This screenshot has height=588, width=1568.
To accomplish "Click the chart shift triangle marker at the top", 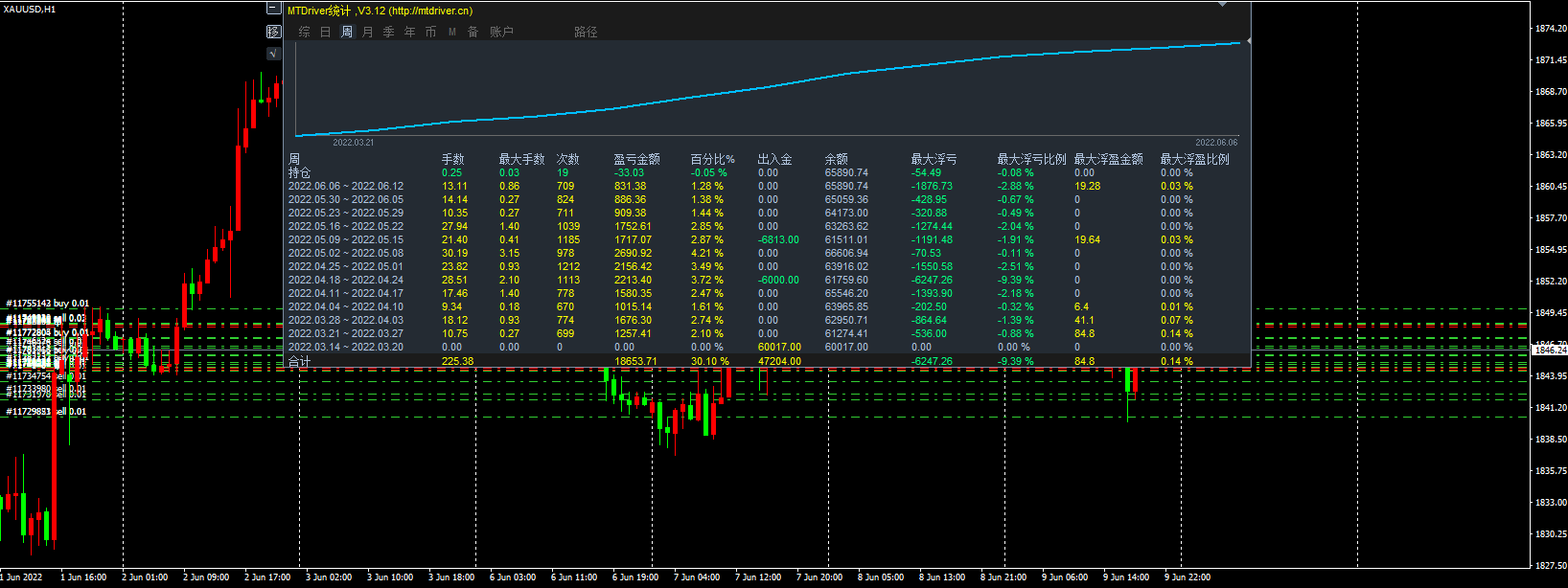I will coord(1222,4).
